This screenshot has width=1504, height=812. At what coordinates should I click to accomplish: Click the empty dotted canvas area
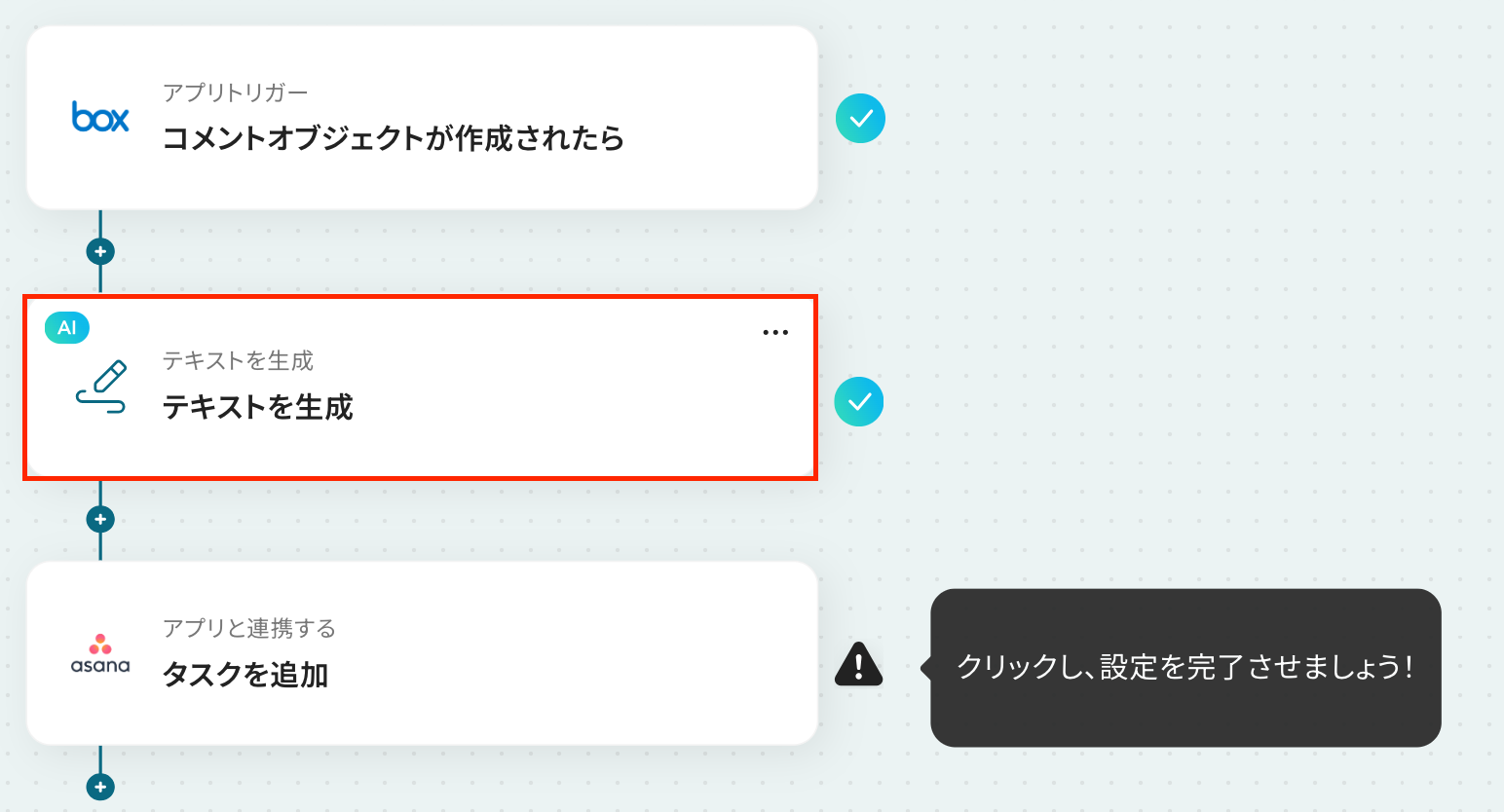click(x=1169, y=292)
